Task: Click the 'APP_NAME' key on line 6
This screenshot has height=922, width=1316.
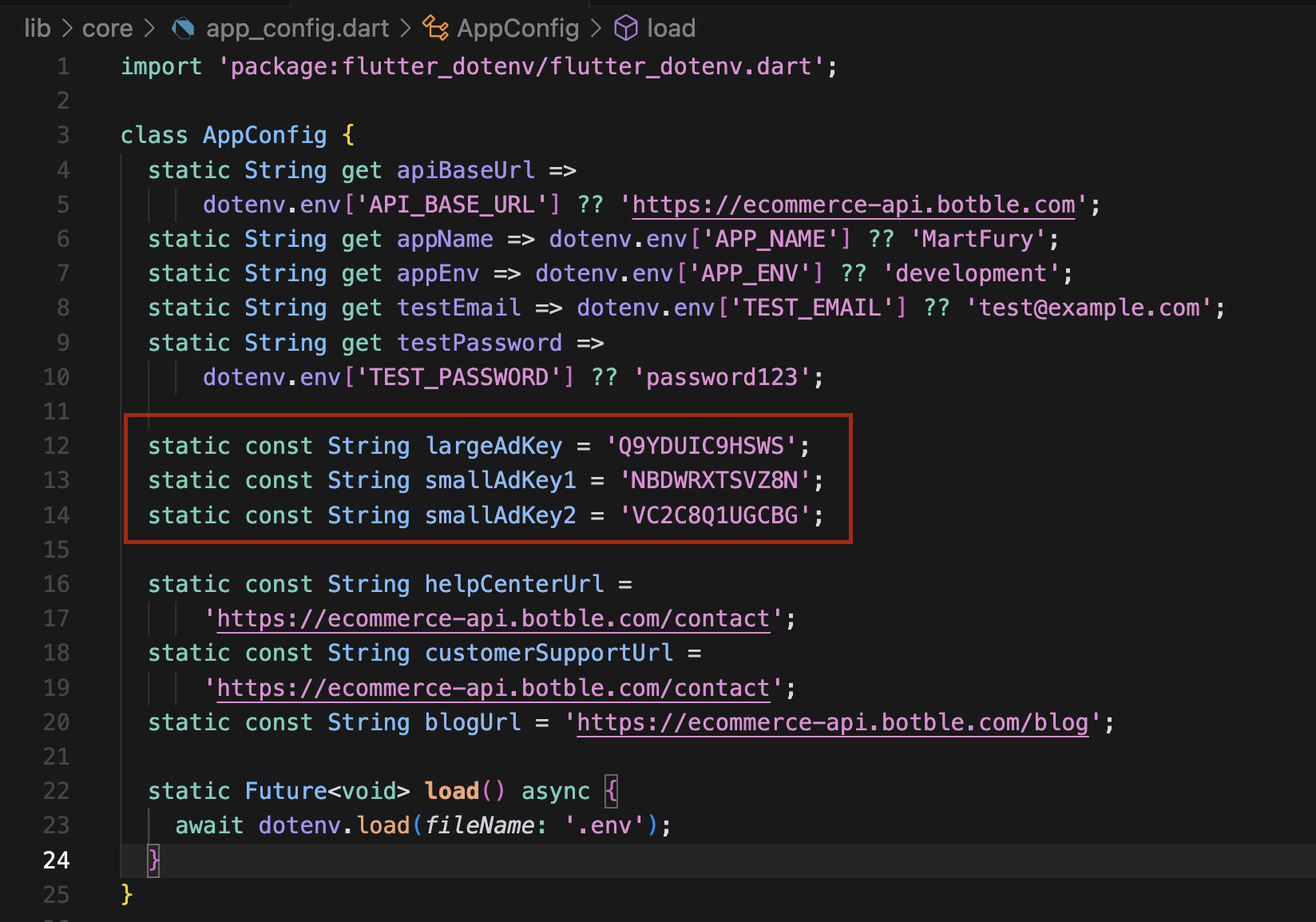Action: [x=770, y=239]
